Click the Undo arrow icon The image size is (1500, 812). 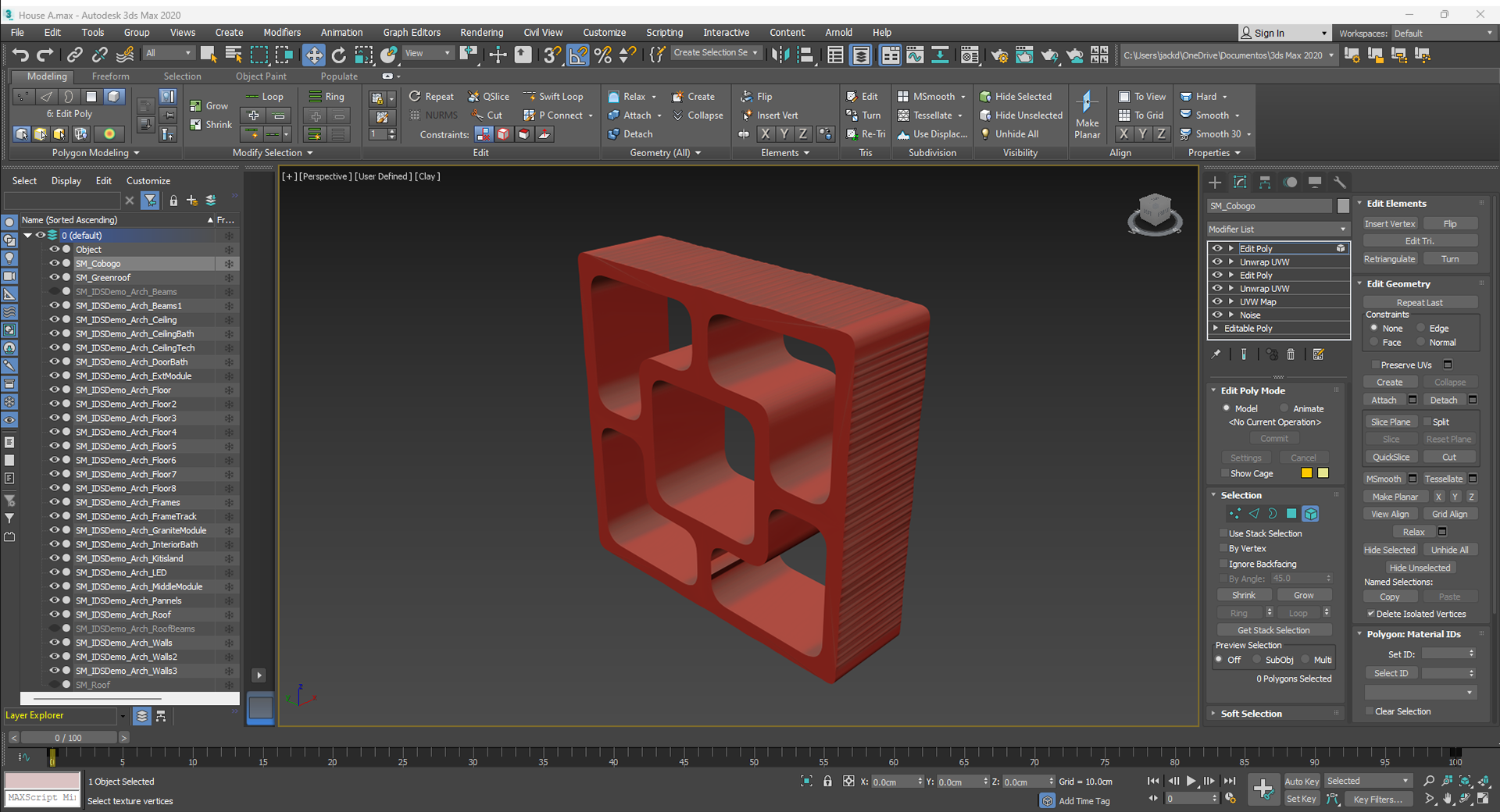[20, 54]
